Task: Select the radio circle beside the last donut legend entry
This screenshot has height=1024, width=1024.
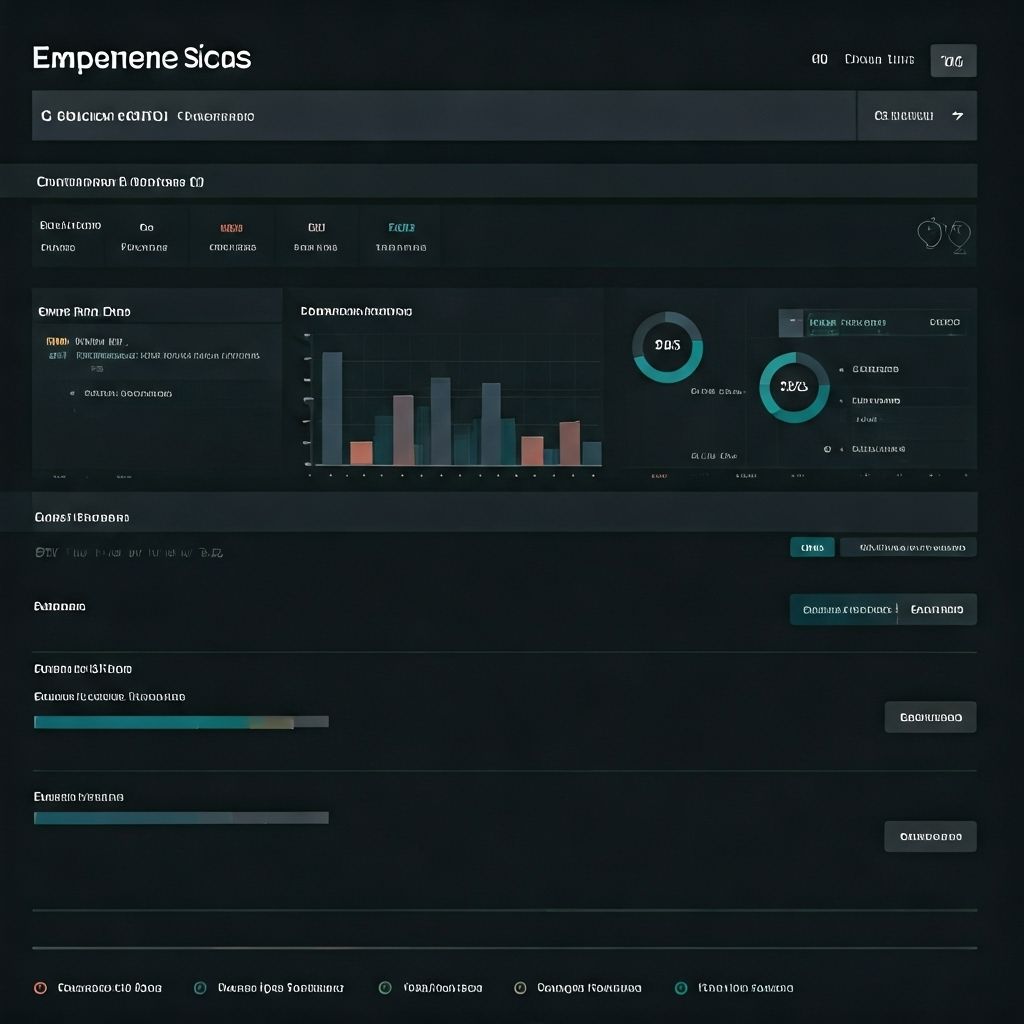Action: pyautogui.click(x=827, y=449)
